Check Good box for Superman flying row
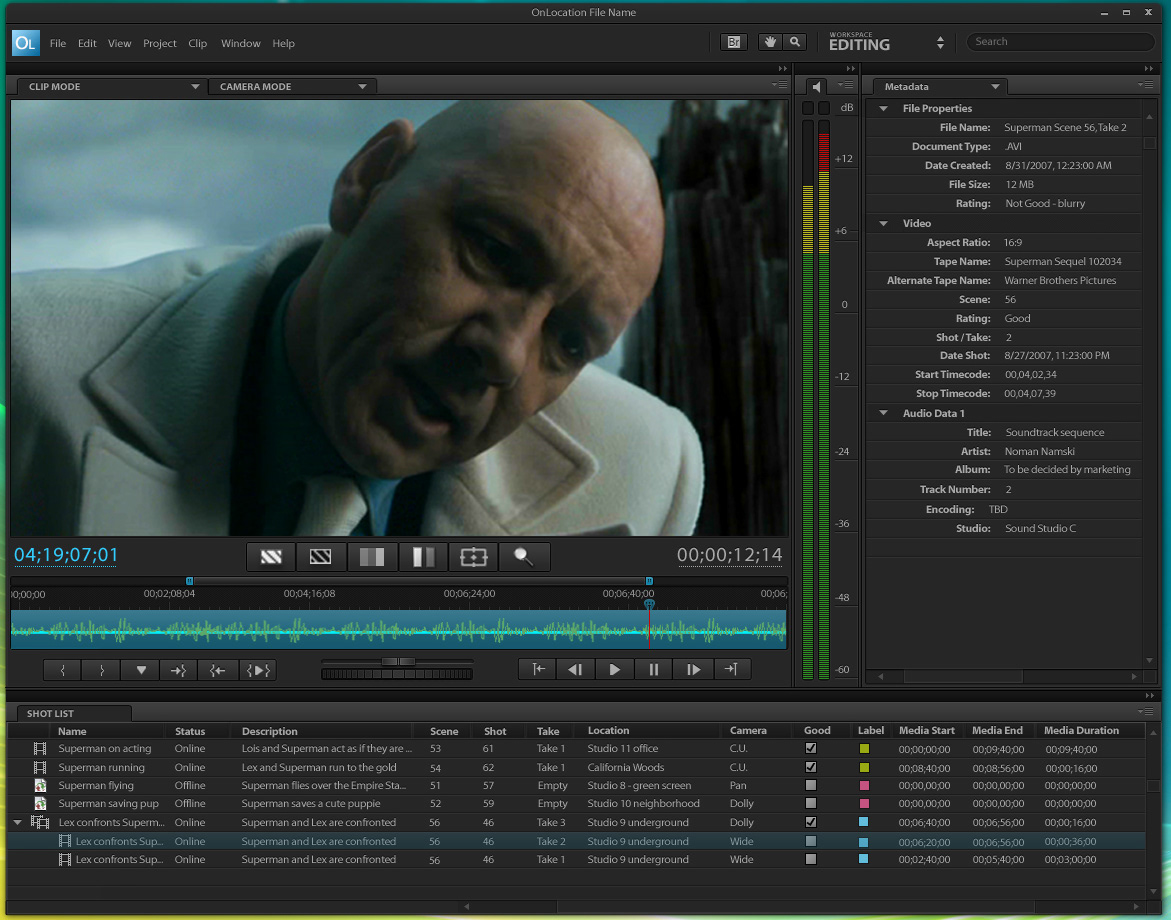Screen dimensions: 1171x920 click(x=811, y=786)
